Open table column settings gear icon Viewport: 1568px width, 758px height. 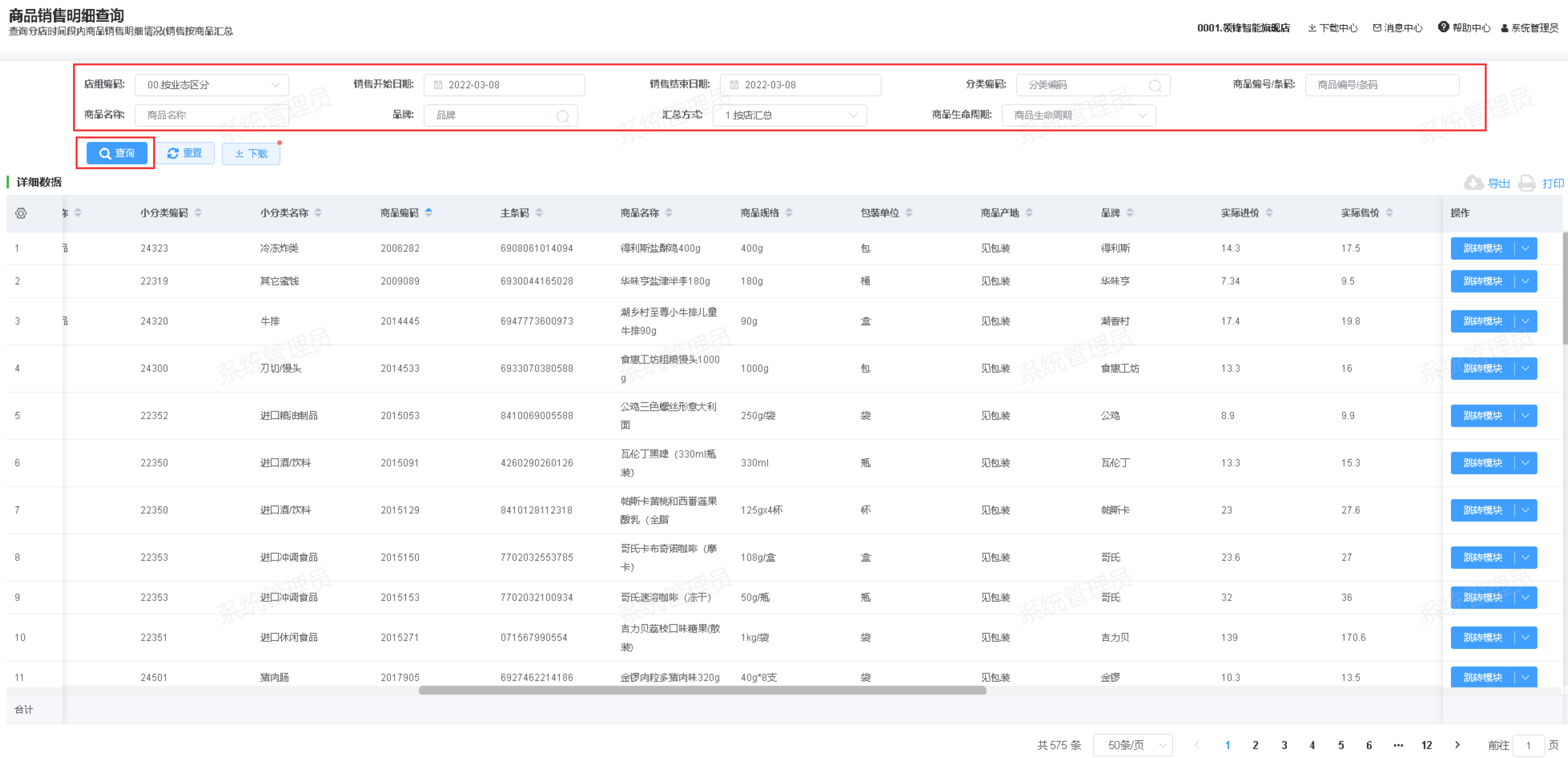coord(20,213)
